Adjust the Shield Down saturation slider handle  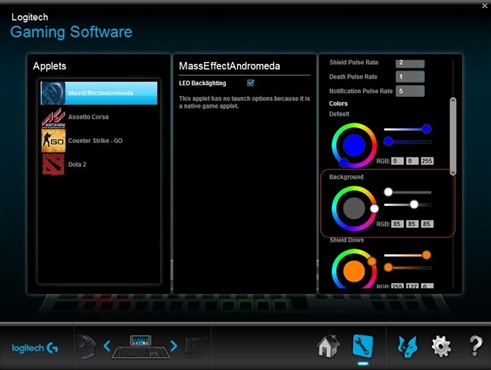(x=426, y=255)
